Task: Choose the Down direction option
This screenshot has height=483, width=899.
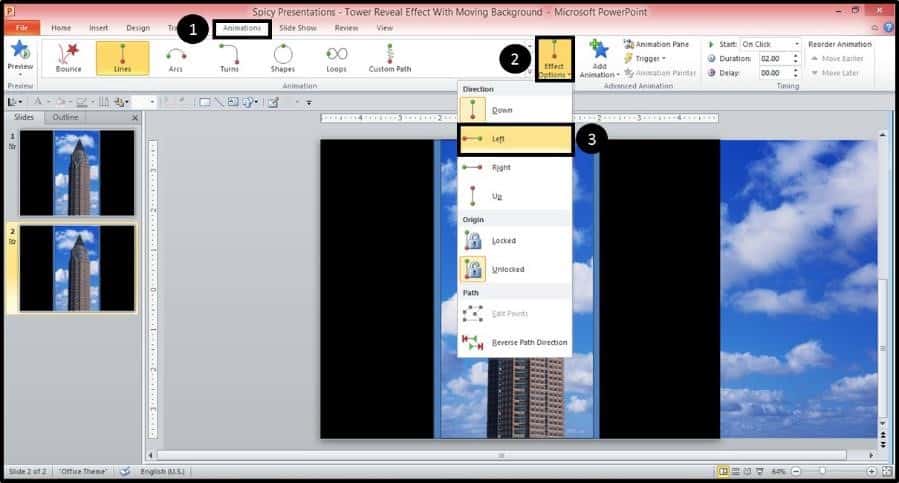Action: coord(515,110)
